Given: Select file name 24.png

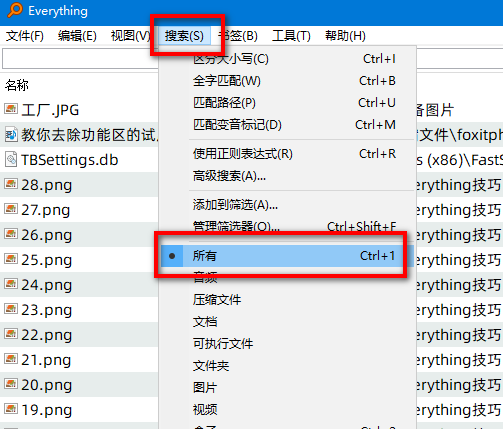Looking at the screenshot, I should (x=47, y=285).
